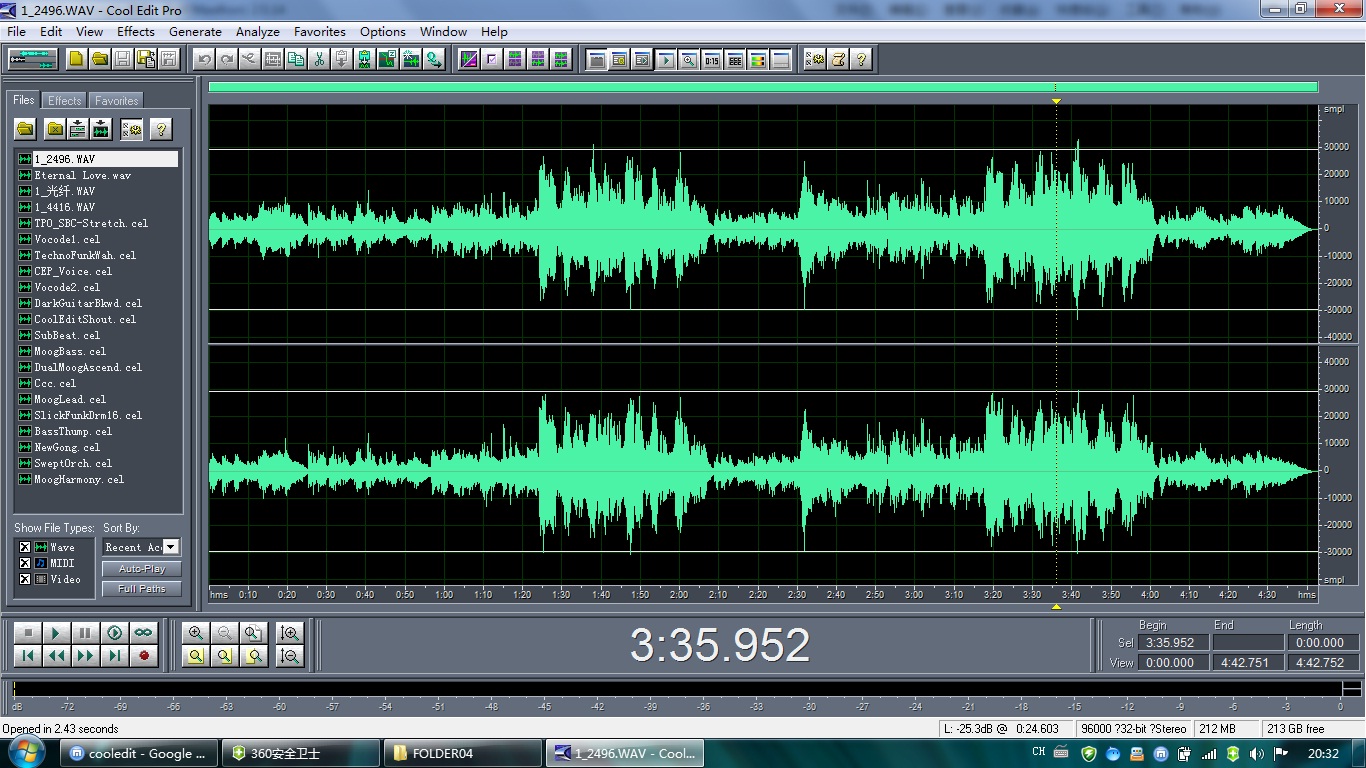This screenshot has height=768, width=1366.
Task: Click the Fast Forward transport button
Action: click(85, 656)
